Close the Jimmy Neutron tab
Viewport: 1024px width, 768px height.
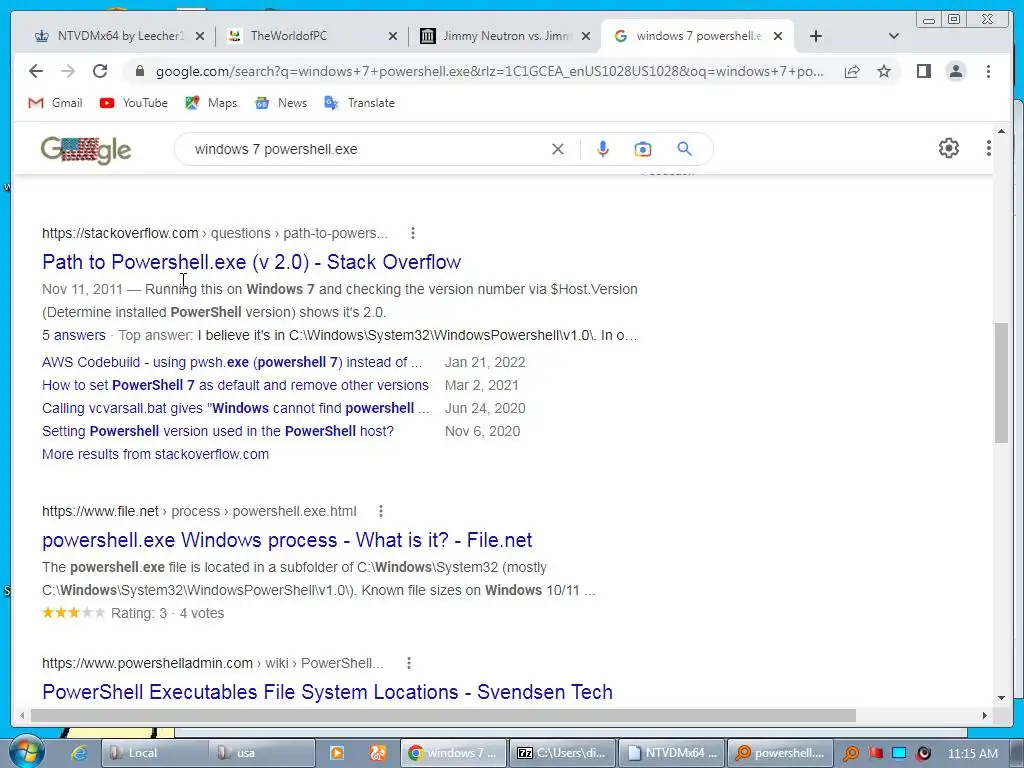click(586, 37)
